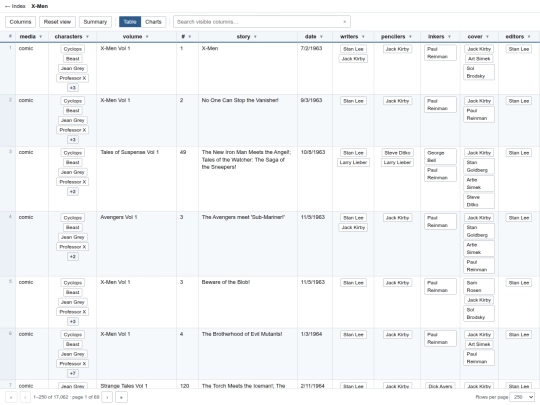The image size is (540, 405).
Task: Open the Columns button
Action: pyautogui.click(x=20, y=22)
